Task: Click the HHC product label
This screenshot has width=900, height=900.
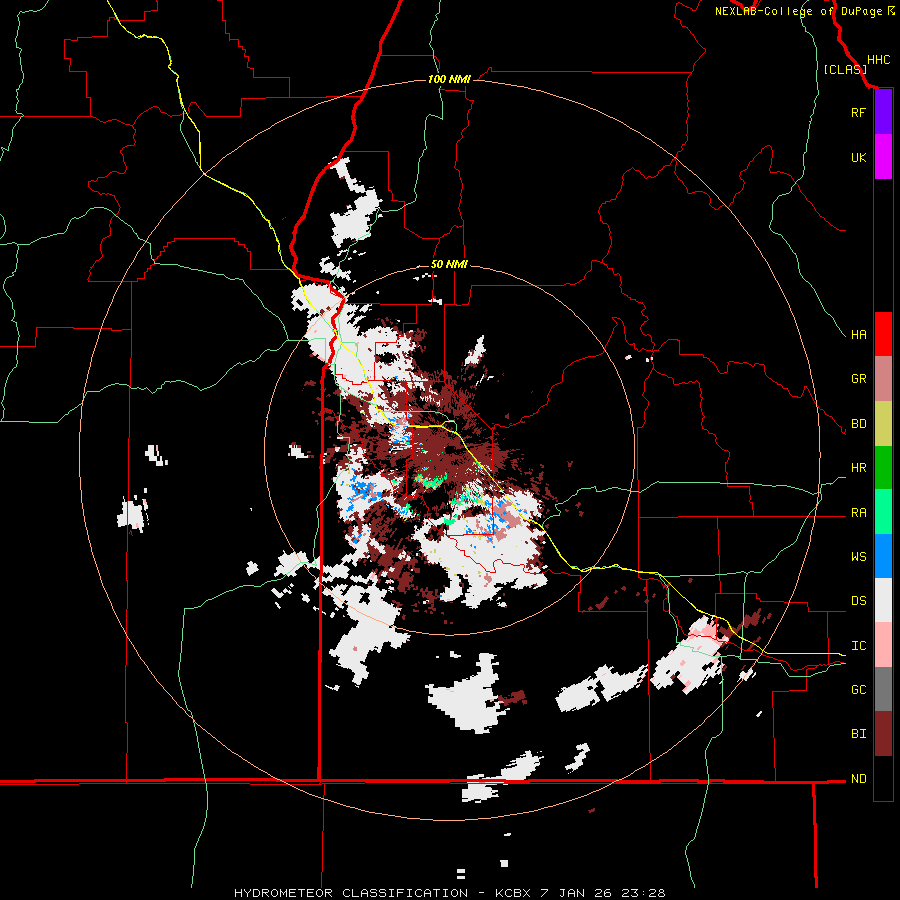Action: [878, 60]
